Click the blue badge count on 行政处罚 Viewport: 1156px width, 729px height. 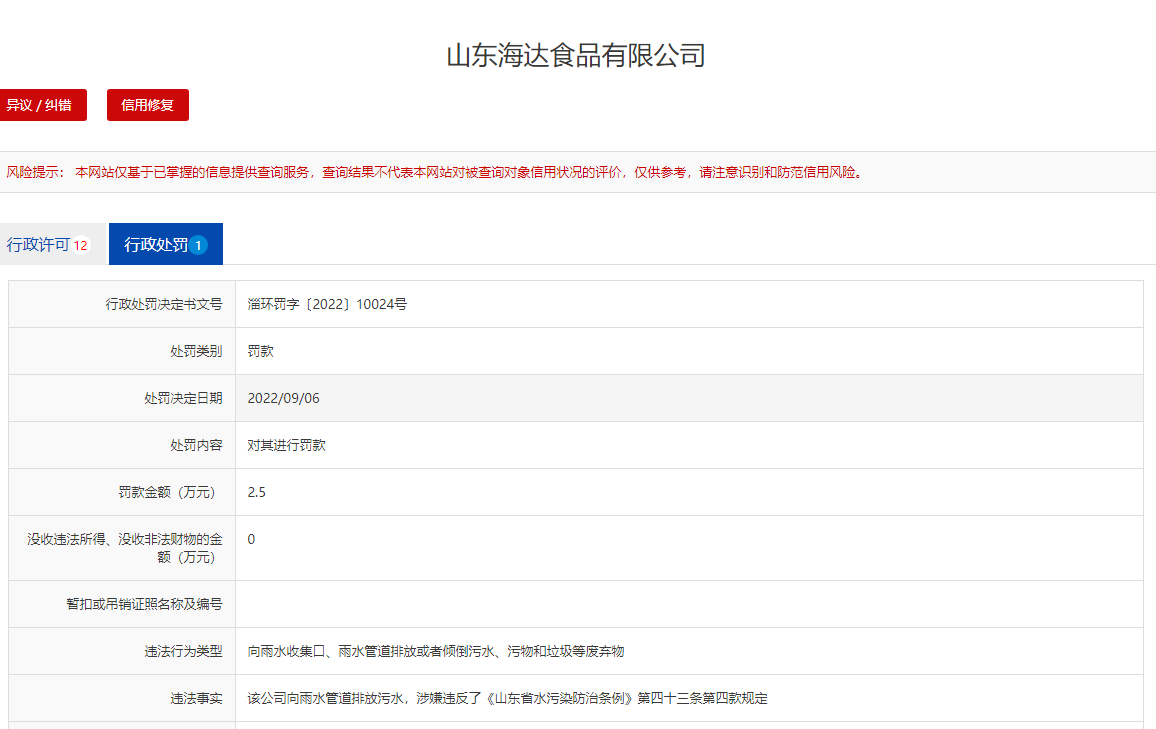coord(198,245)
